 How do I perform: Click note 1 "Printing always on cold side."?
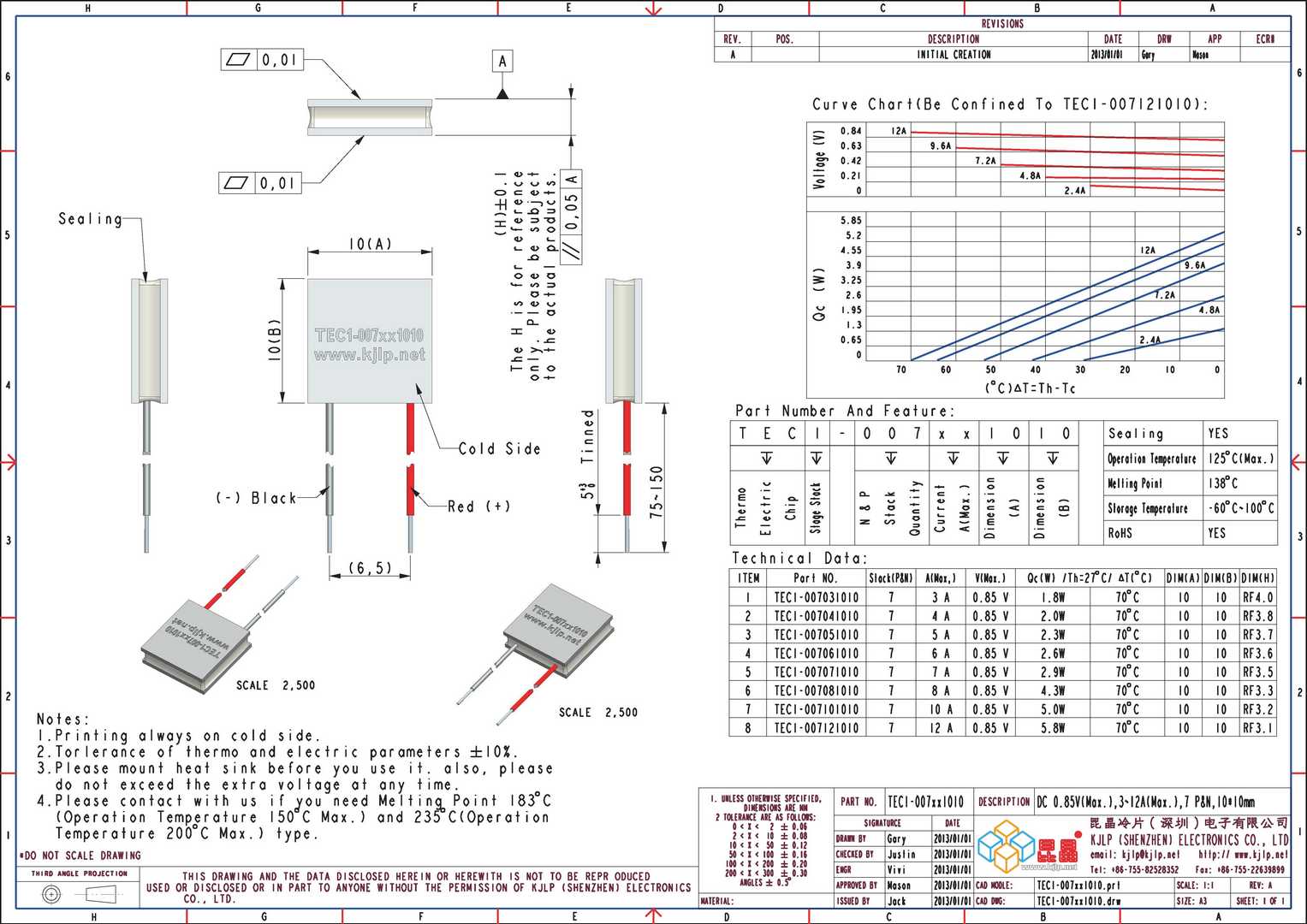(x=178, y=736)
